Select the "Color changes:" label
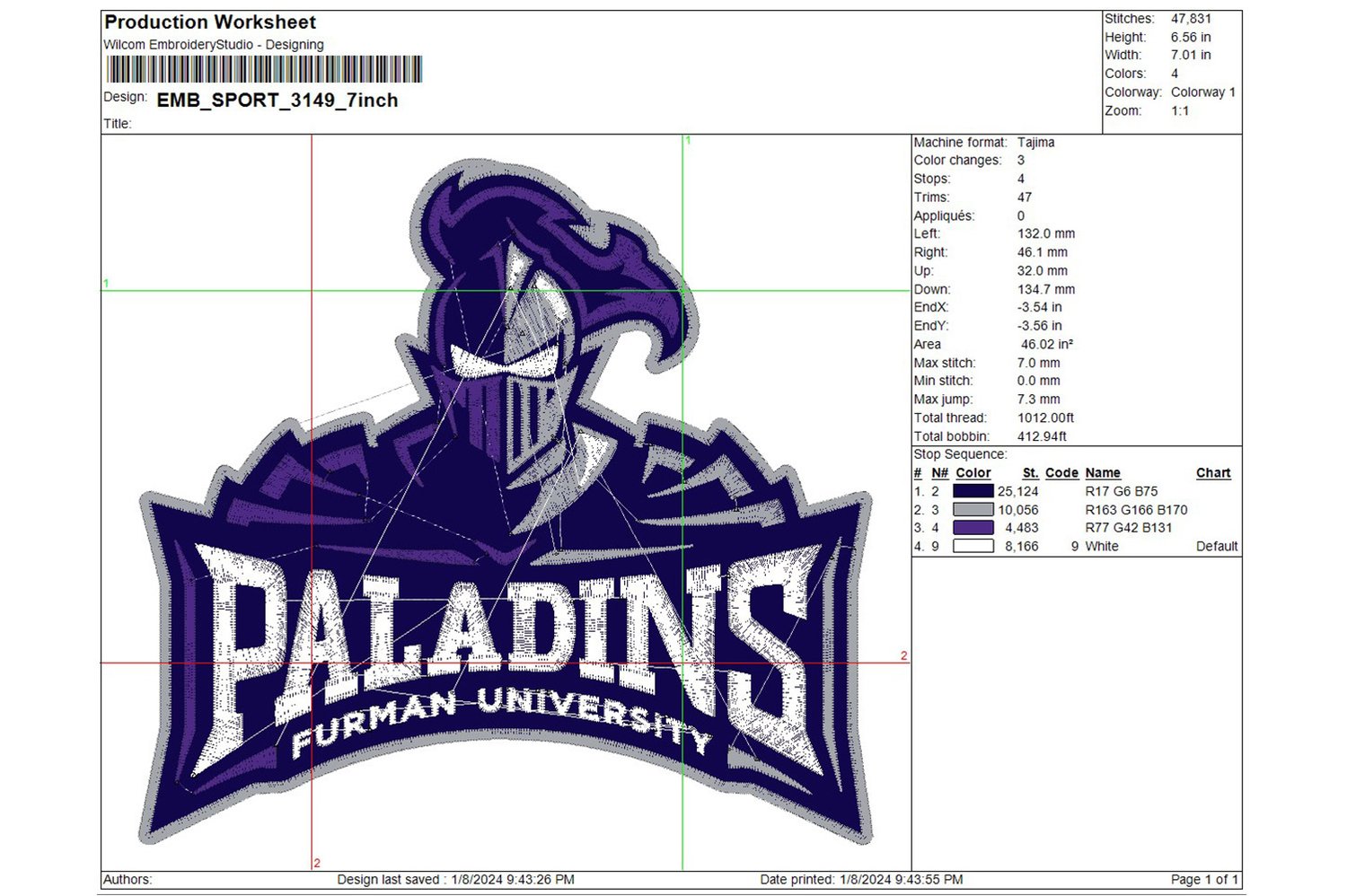 957,161
